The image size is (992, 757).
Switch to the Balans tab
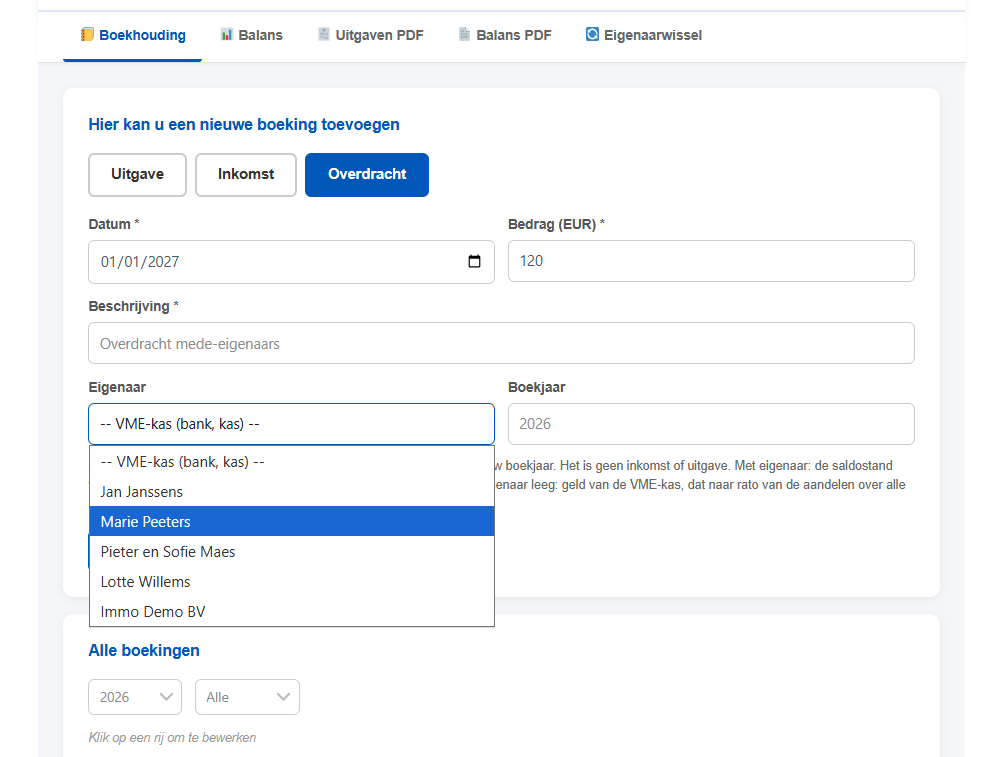251,35
